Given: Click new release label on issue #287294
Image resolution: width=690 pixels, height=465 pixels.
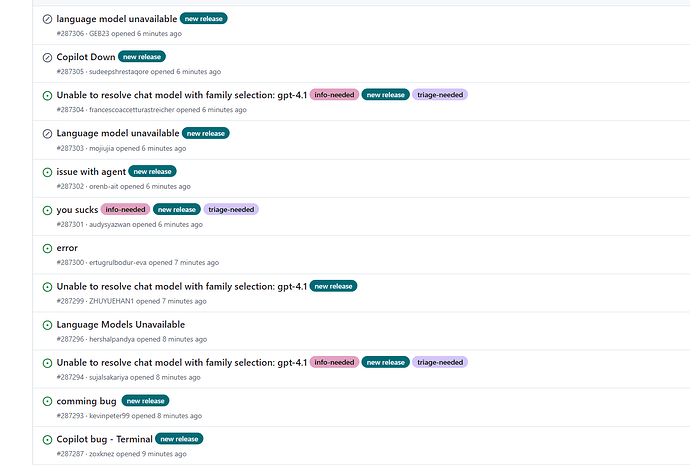Looking at the screenshot, I should [385, 362].
